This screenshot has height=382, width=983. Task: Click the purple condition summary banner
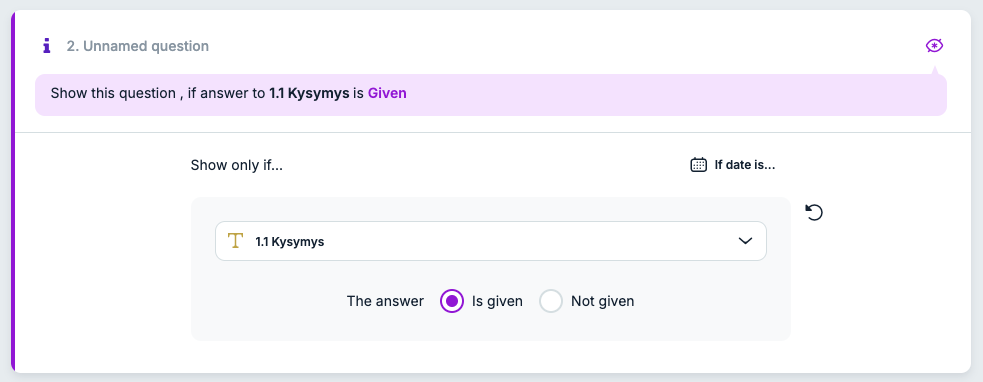click(x=490, y=95)
